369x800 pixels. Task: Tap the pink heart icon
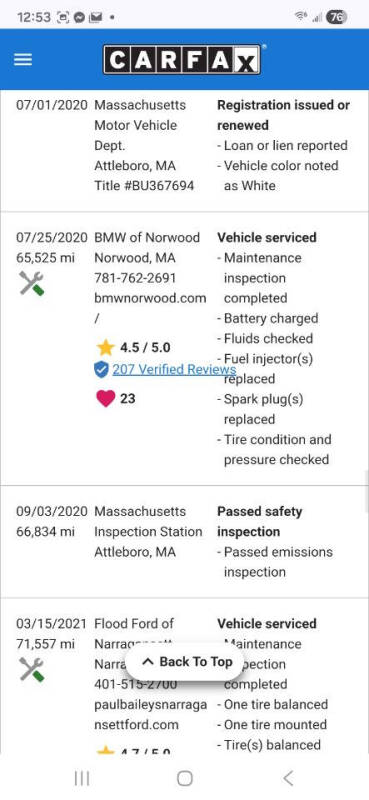[x=105, y=398]
